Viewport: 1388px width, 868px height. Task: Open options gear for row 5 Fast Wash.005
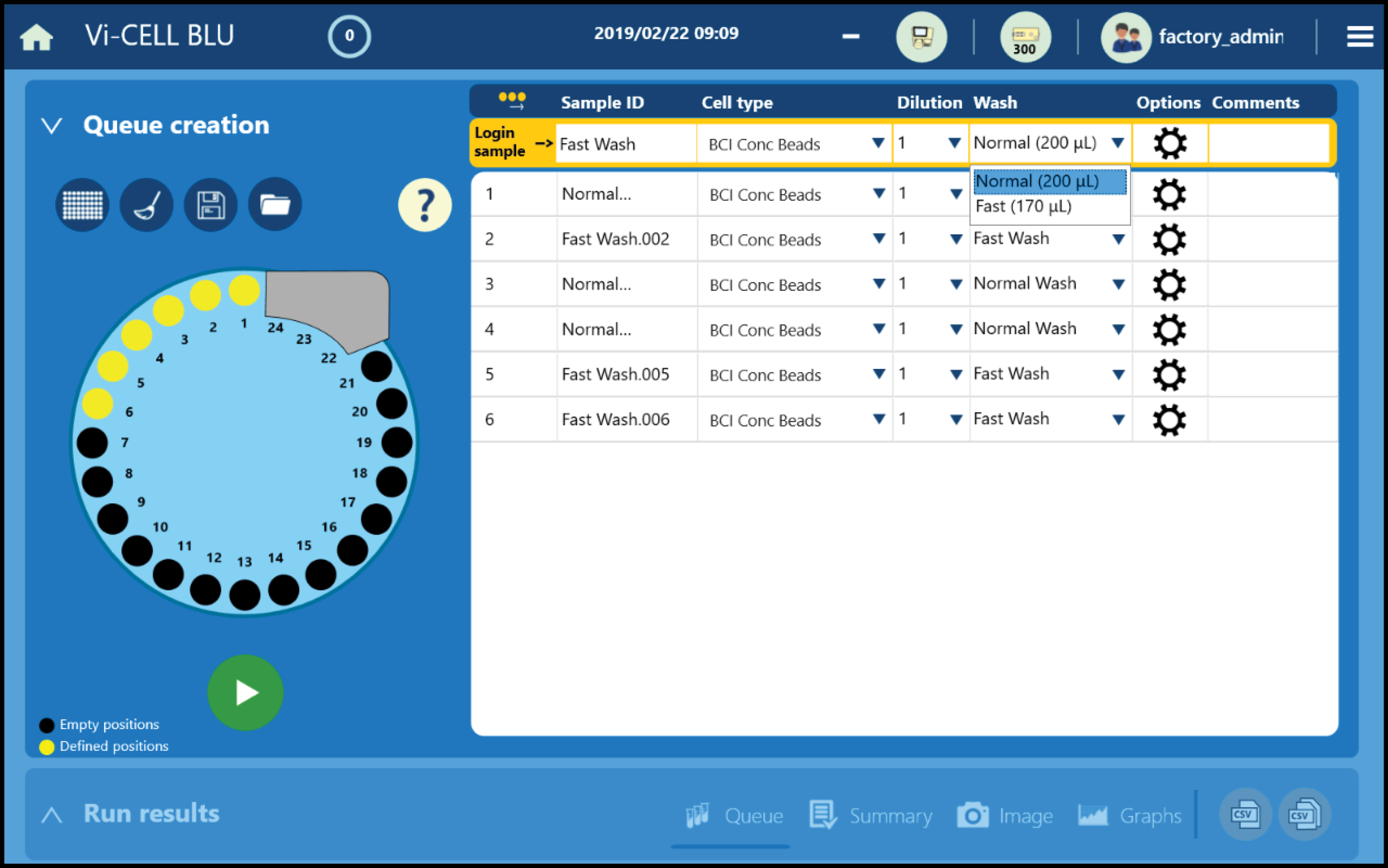[x=1169, y=375]
